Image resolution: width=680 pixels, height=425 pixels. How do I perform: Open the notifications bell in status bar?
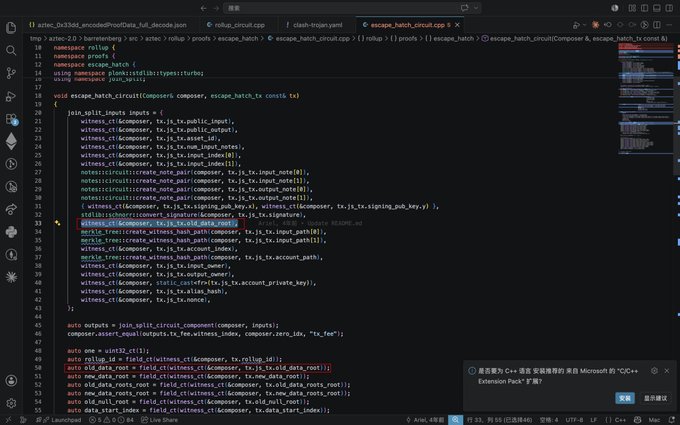672,420
